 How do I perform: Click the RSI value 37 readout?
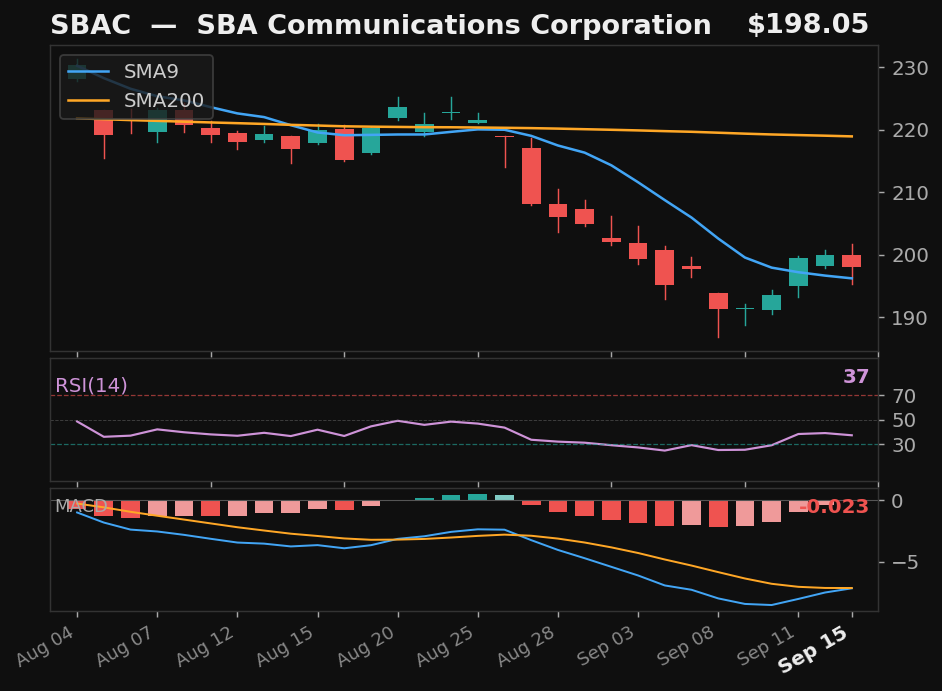[x=856, y=377]
